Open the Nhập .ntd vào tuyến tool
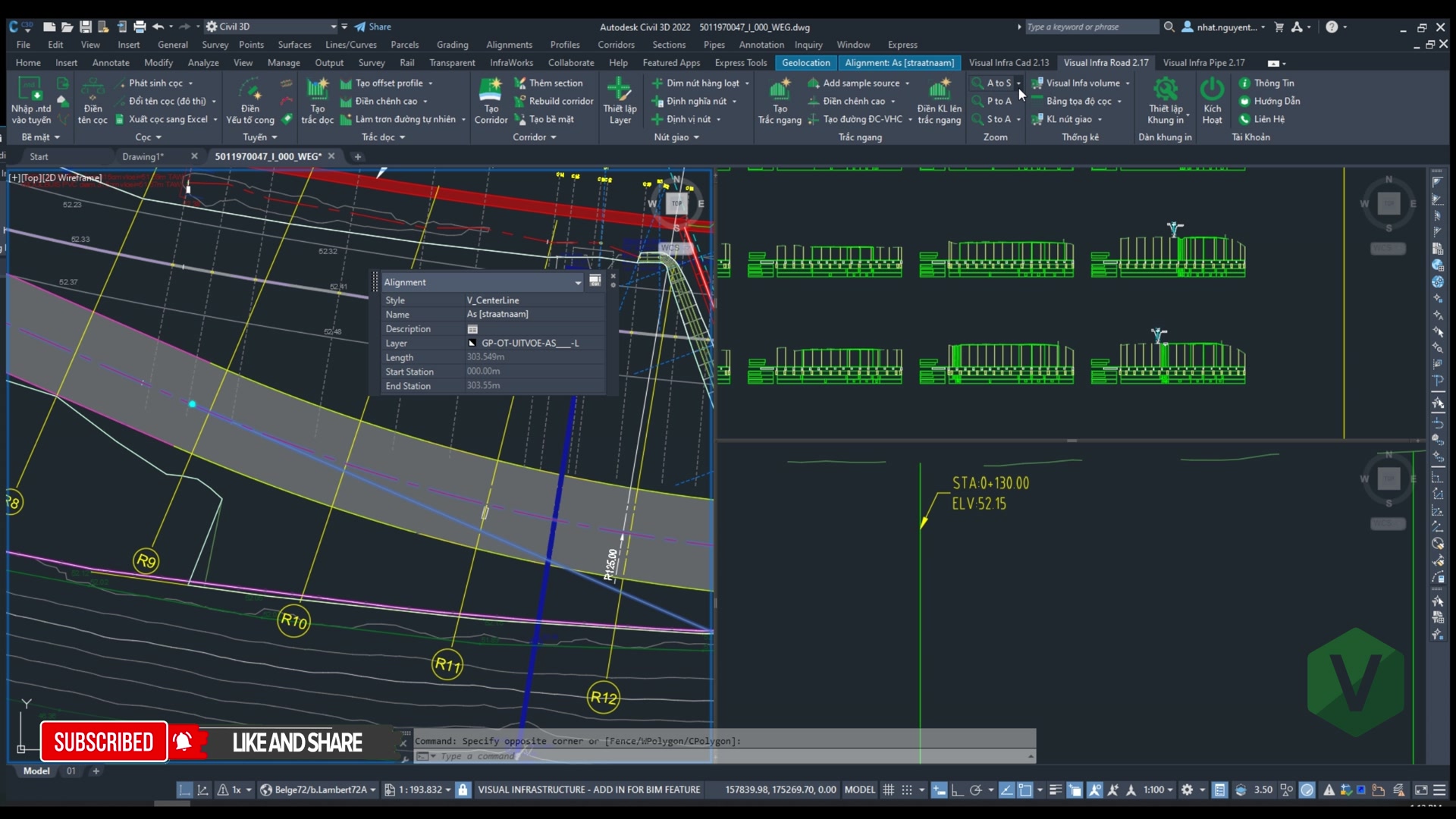Image resolution: width=1456 pixels, height=819 pixels. [x=31, y=100]
